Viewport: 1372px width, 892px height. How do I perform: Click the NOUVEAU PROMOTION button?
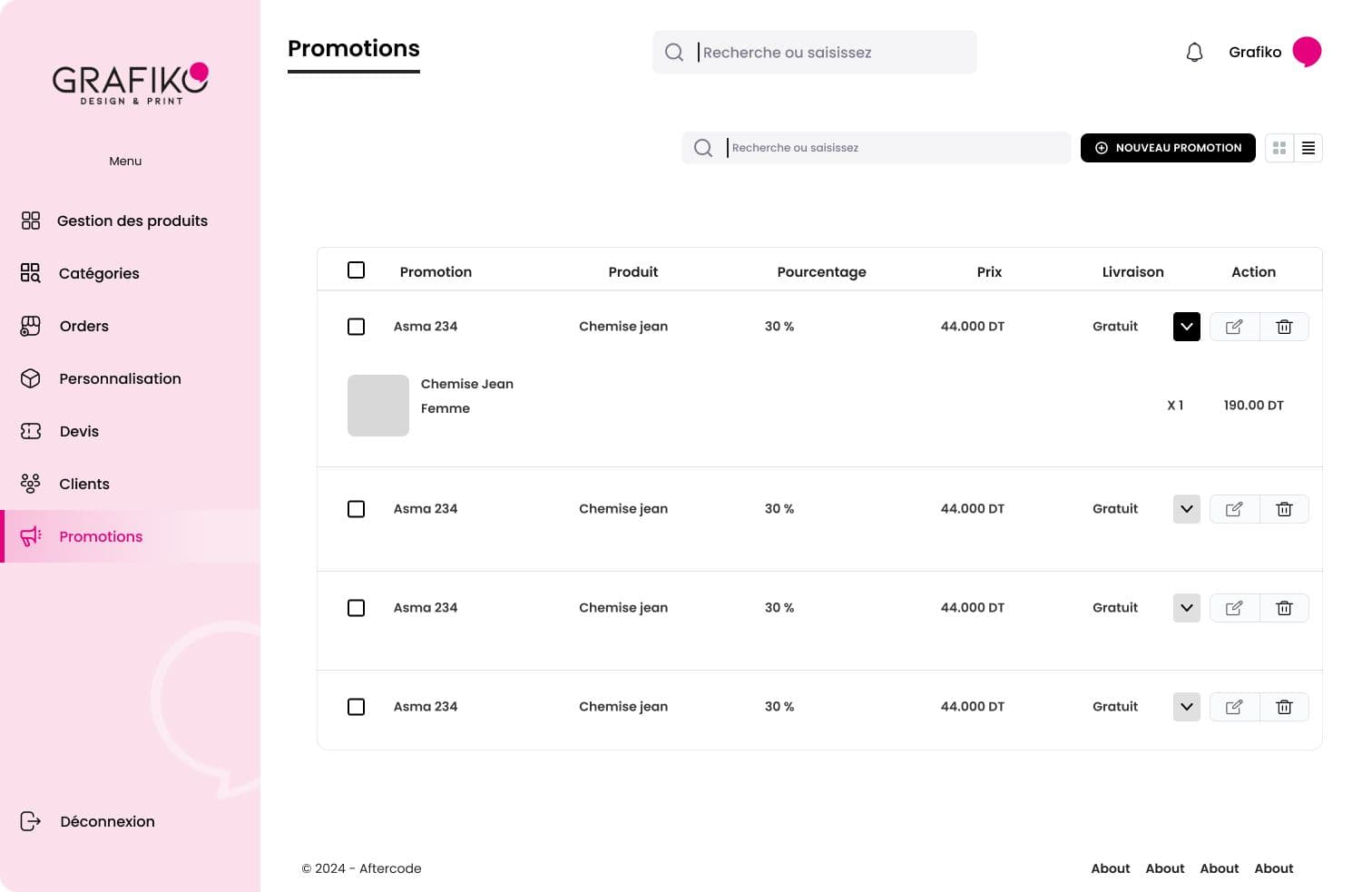(1167, 148)
